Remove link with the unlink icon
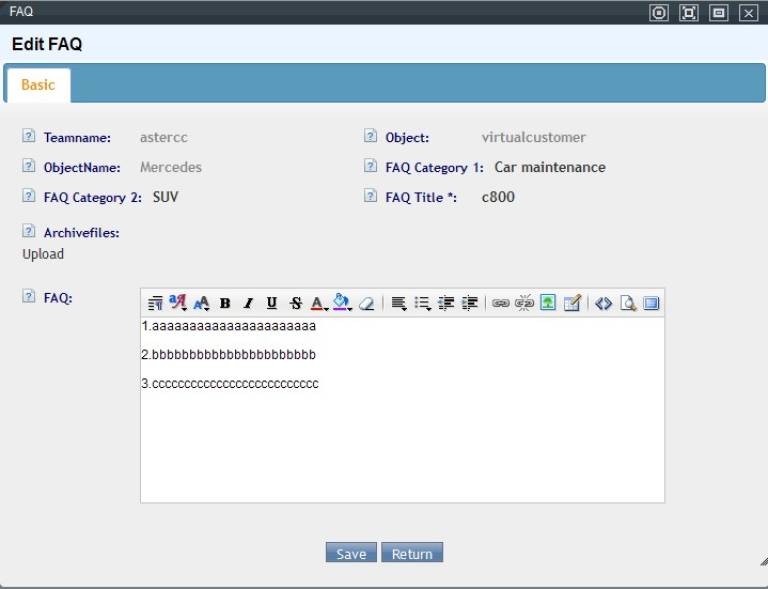 [x=524, y=303]
